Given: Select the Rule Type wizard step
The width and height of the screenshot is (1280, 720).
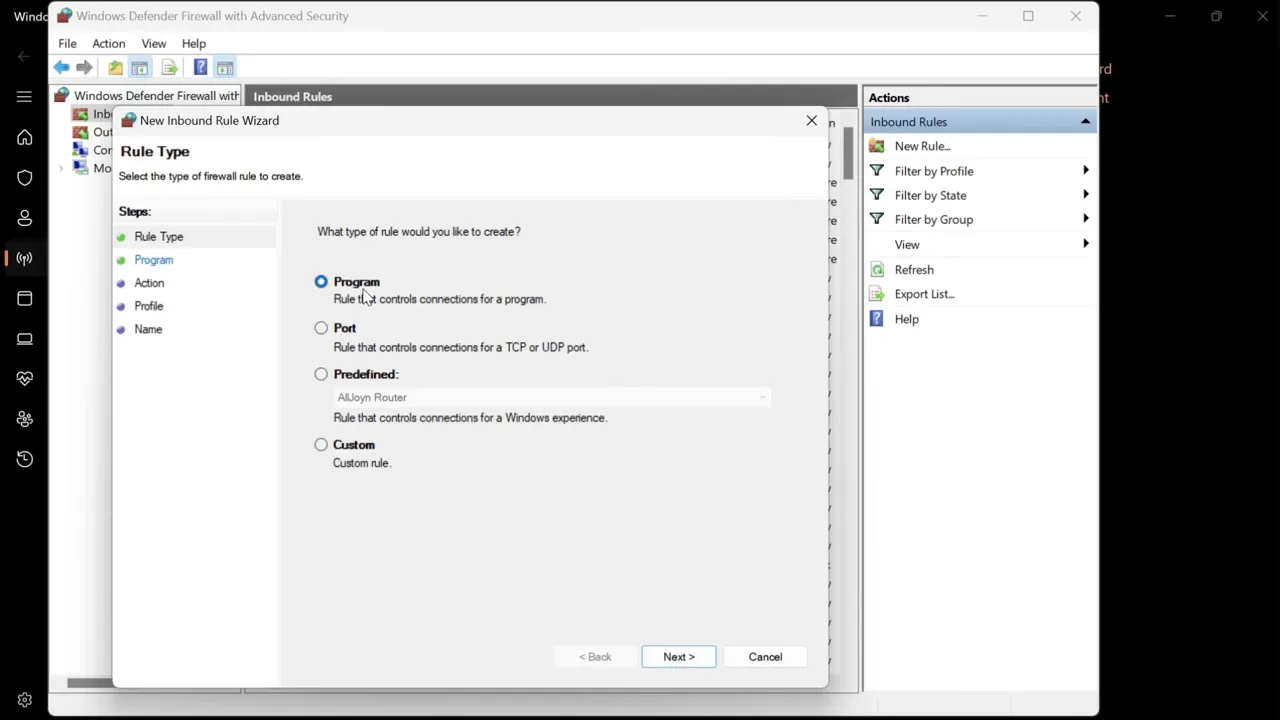Looking at the screenshot, I should [159, 237].
